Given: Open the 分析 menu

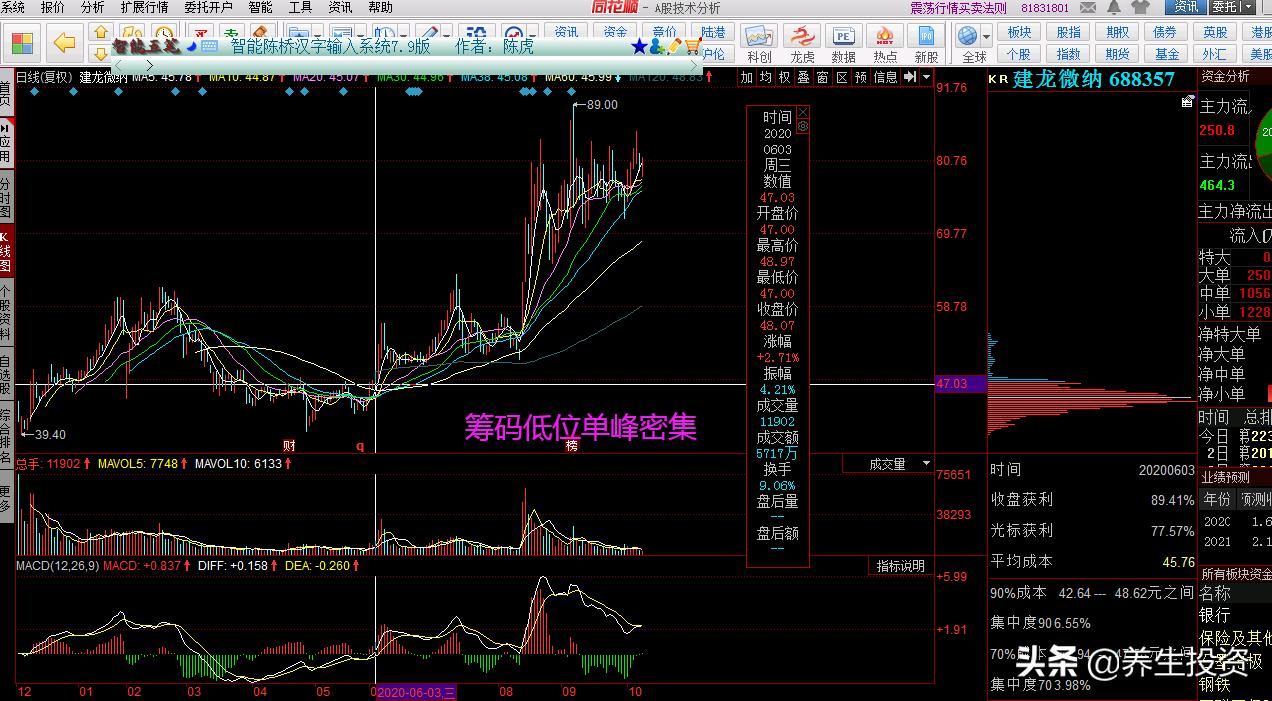Looking at the screenshot, I should 92,7.
